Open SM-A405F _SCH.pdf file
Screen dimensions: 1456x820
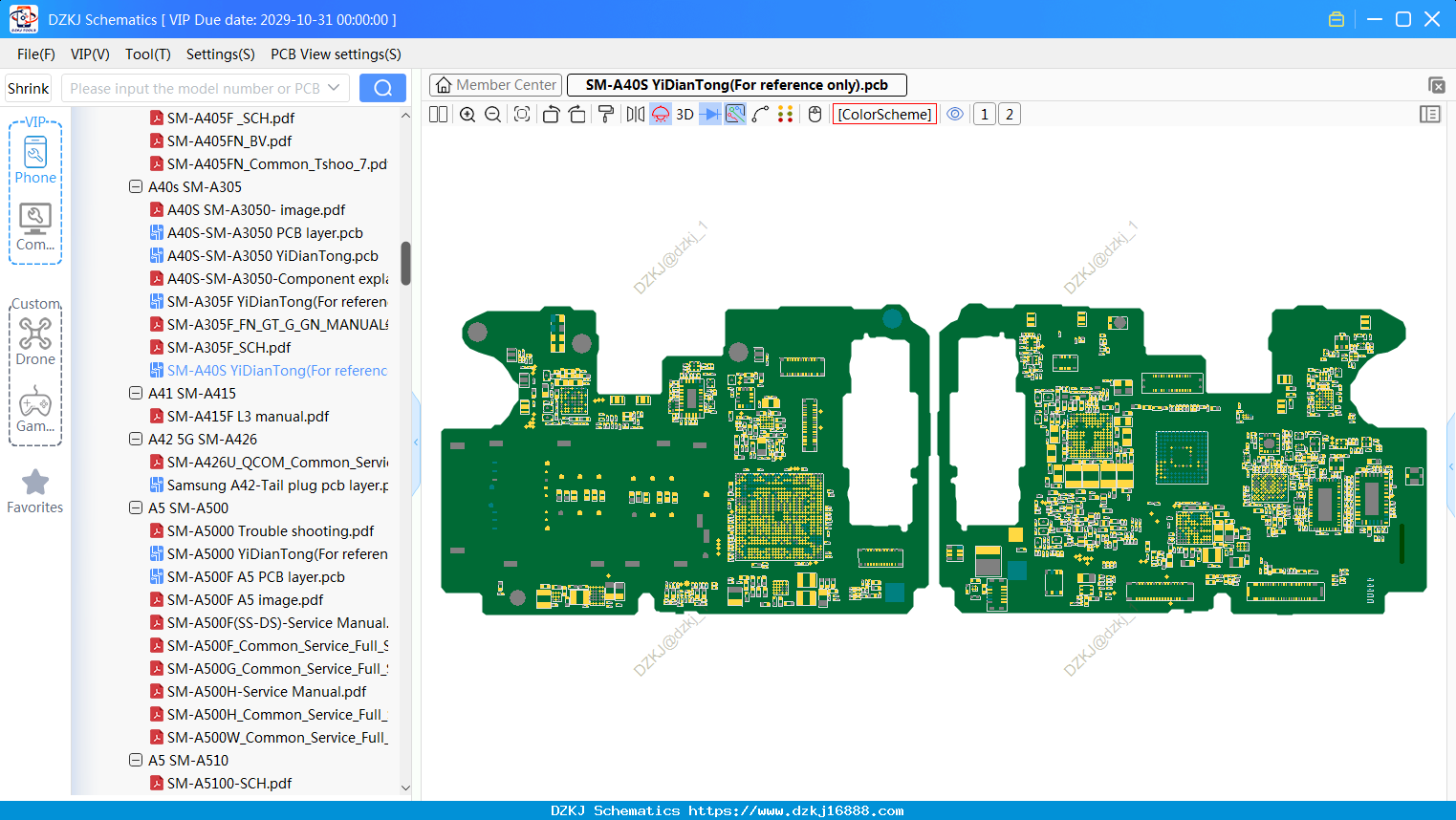pos(230,119)
